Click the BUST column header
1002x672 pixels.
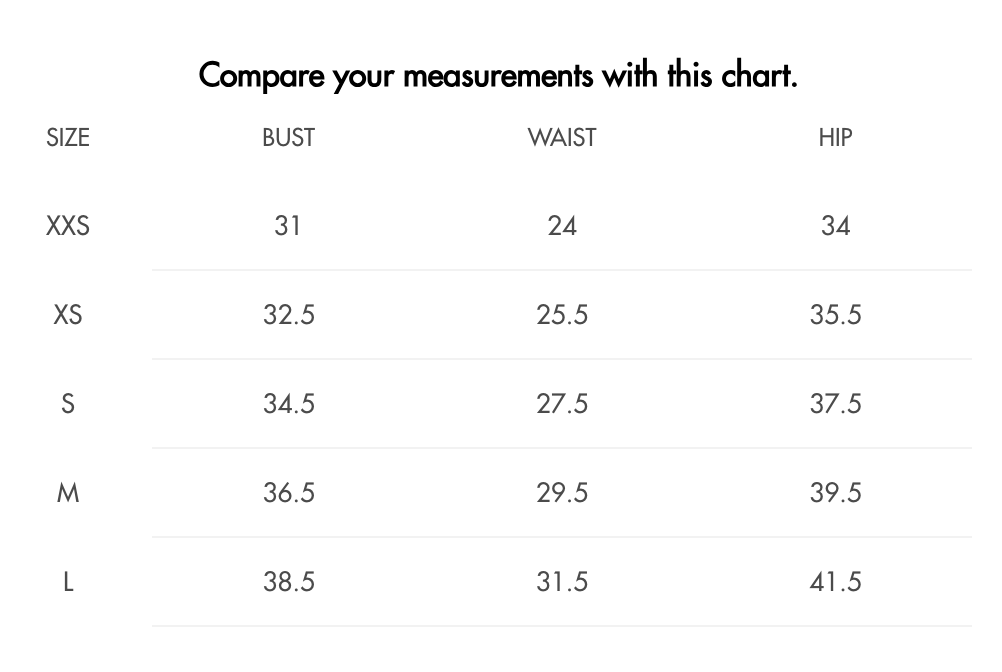288,137
